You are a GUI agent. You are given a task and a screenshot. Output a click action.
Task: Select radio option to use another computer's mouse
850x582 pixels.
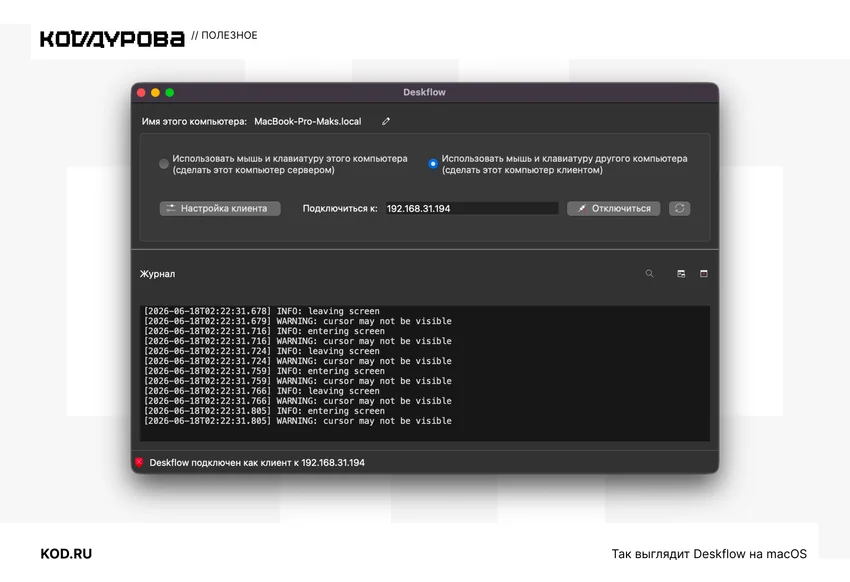click(x=433, y=164)
